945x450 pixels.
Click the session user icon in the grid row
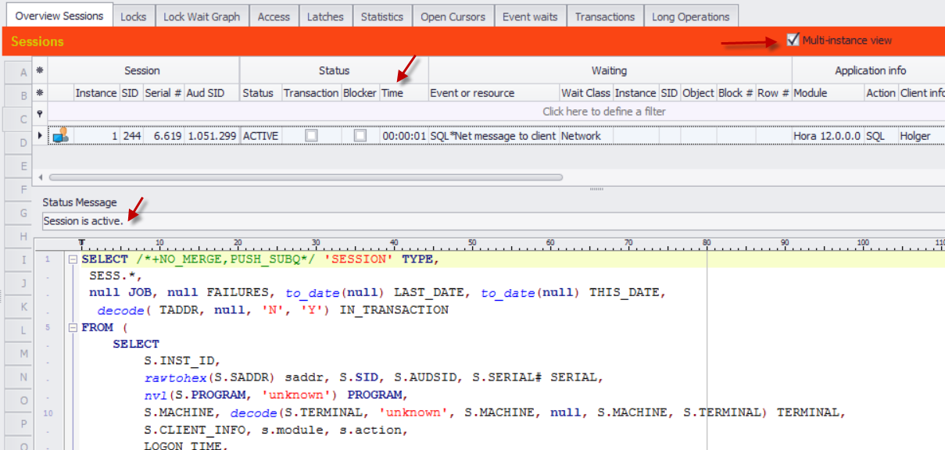click(60, 135)
